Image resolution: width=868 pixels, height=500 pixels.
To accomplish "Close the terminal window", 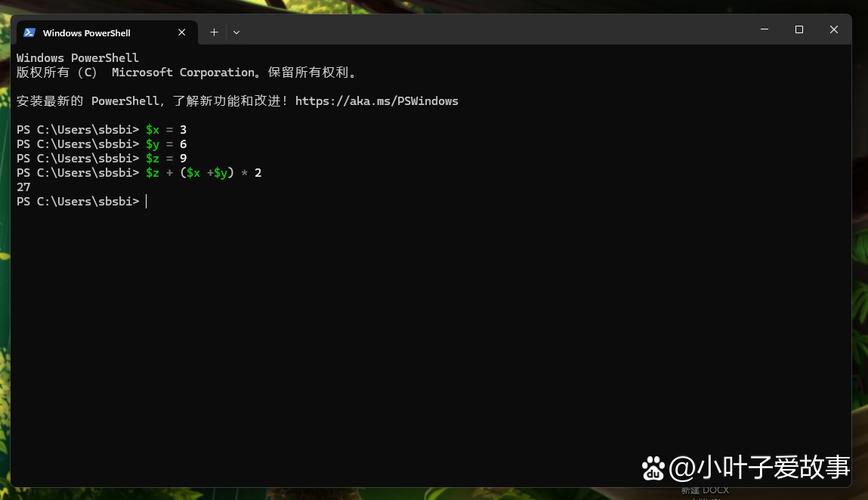I will point(834,29).
